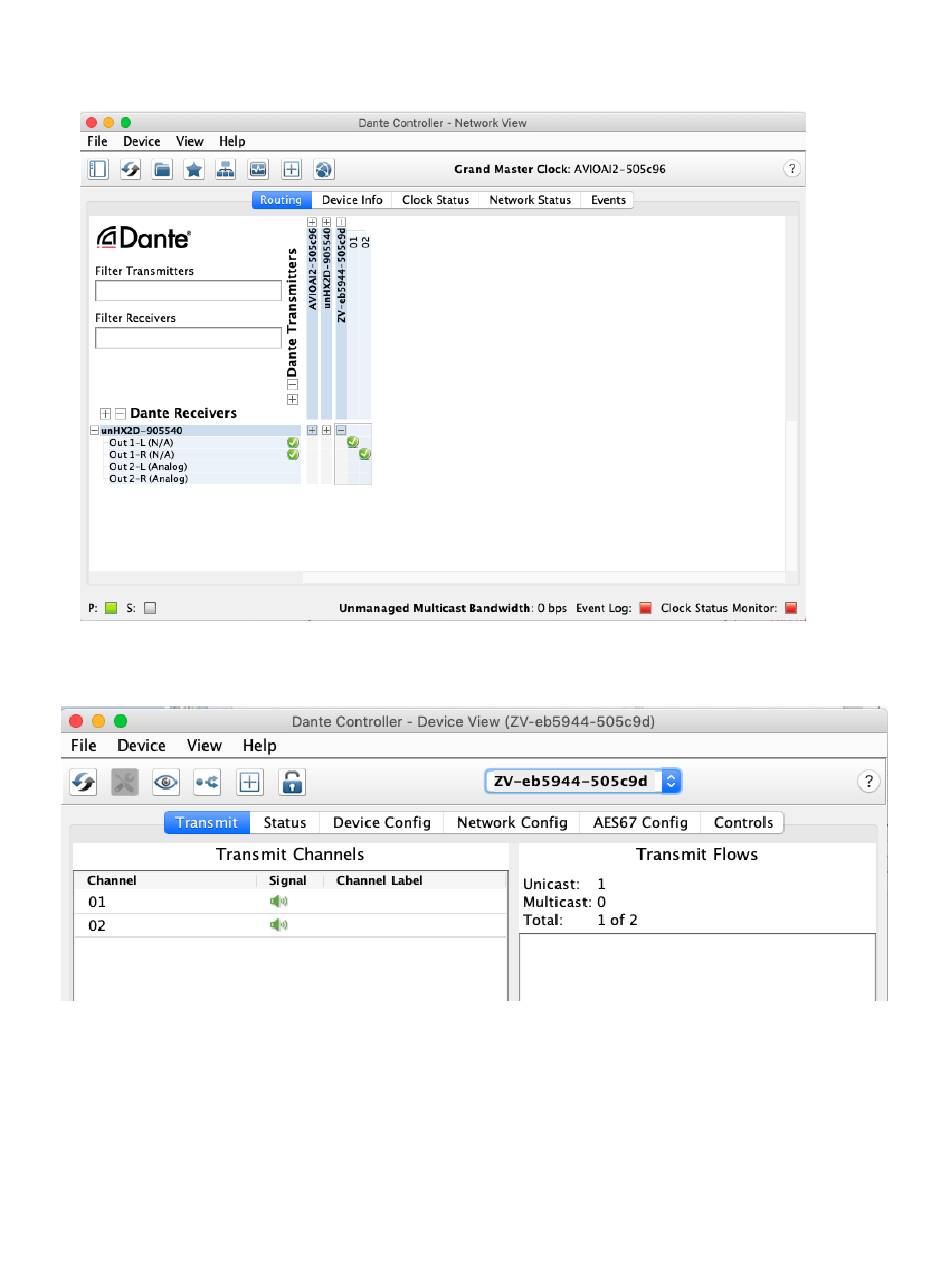950x1267 pixels.
Task: Click the refresh icon in Device View toolbar
Action: pyautogui.click(x=83, y=782)
